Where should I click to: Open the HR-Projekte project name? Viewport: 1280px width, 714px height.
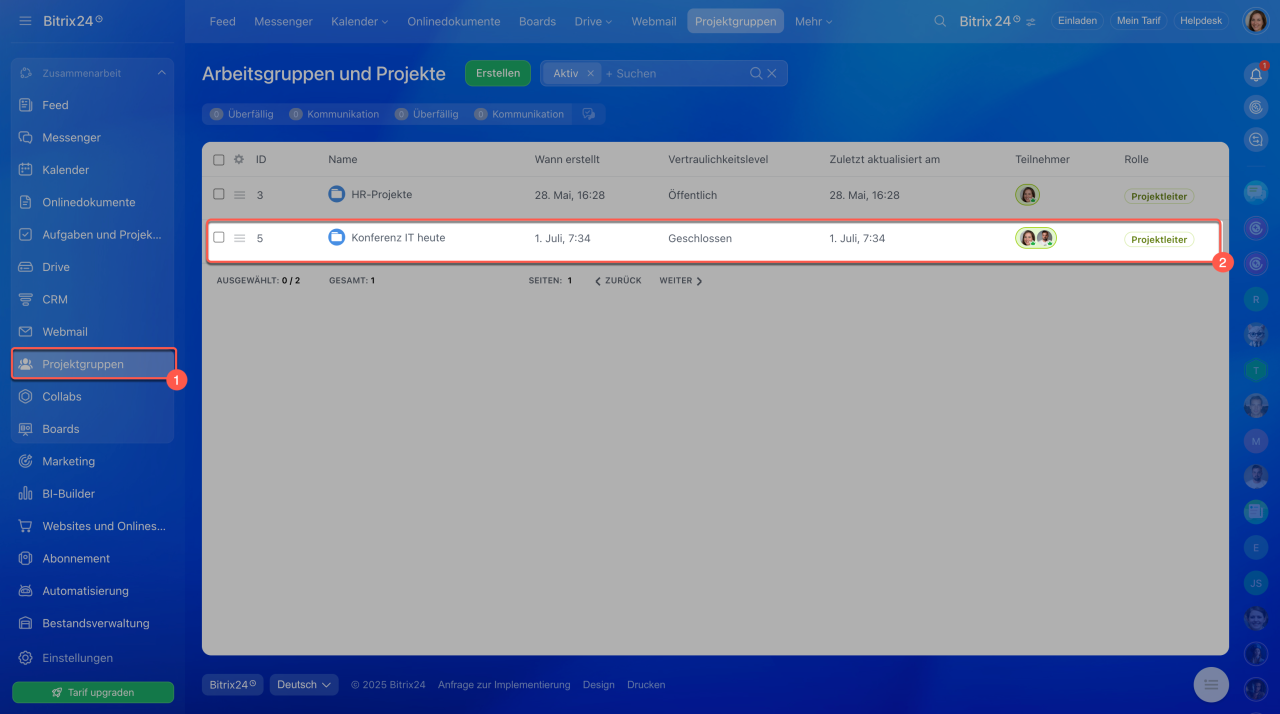pos(381,195)
